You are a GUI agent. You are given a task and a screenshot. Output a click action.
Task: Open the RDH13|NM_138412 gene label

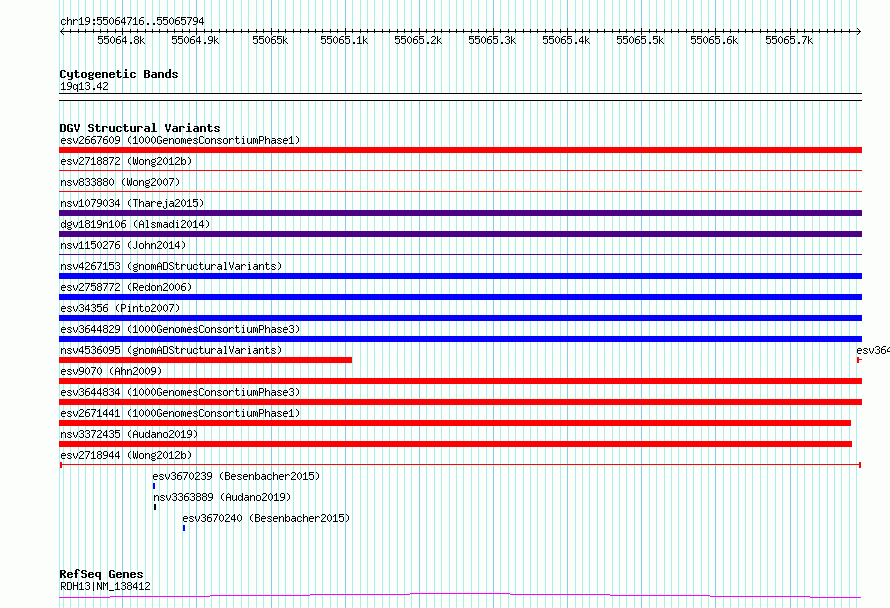(105, 586)
